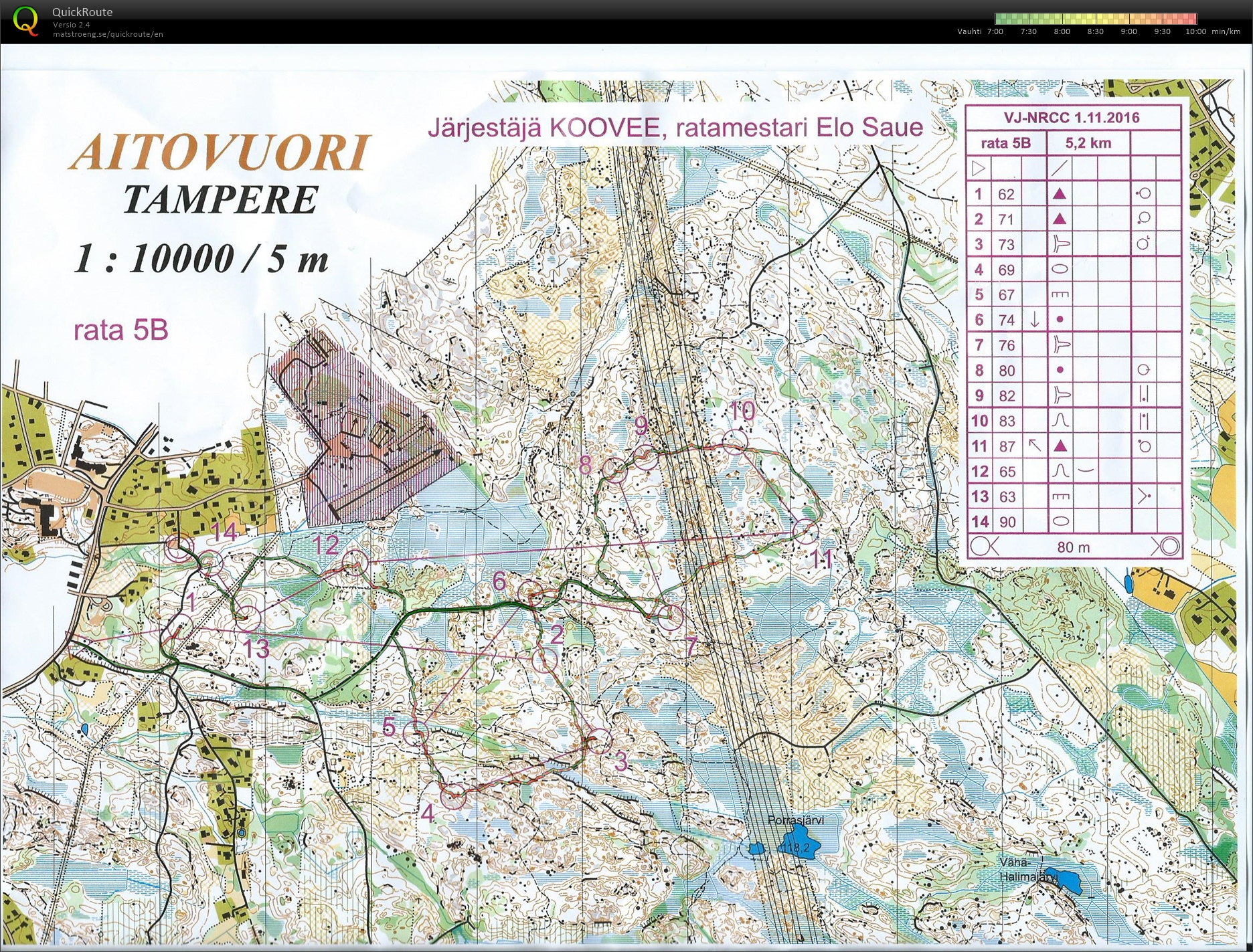Click the QuickRoute logo icon
The height and width of the screenshot is (952, 1253).
click(x=25, y=20)
